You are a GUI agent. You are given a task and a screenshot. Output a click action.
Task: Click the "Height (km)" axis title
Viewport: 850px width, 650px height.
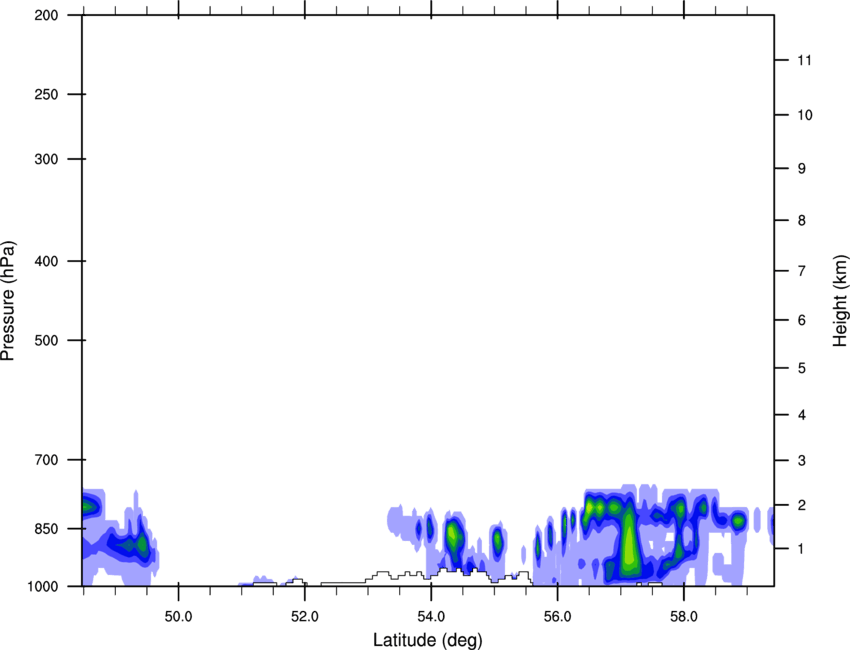point(840,300)
